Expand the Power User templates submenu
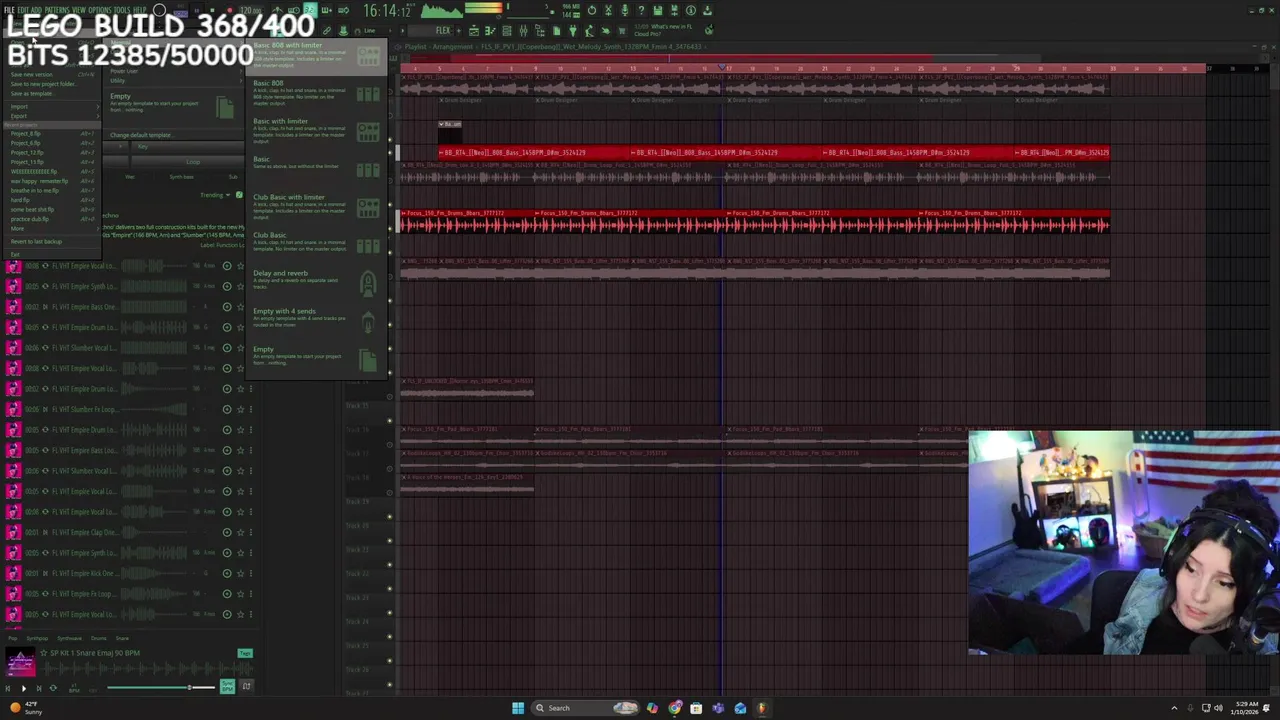 [x=174, y=71]
